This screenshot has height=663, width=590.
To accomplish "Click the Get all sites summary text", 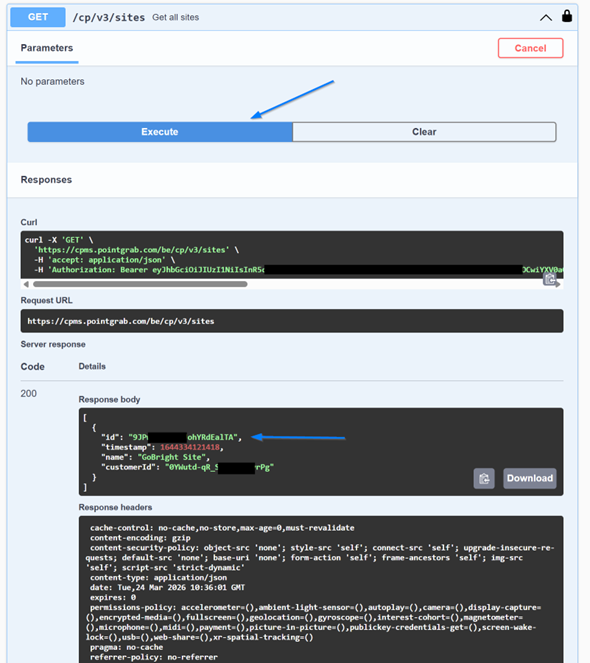I will (176, 17).
